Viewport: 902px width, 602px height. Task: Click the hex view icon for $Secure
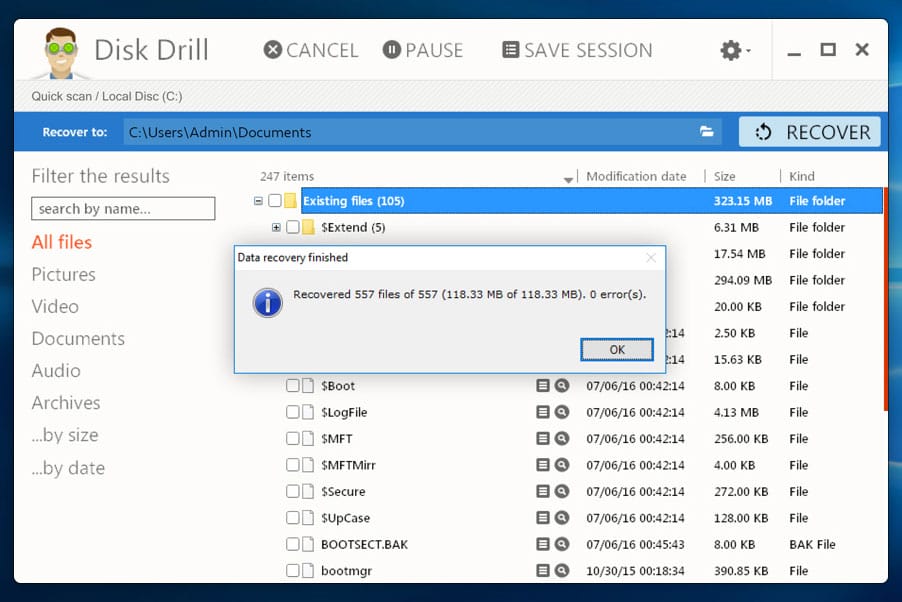tap(543, 491)
